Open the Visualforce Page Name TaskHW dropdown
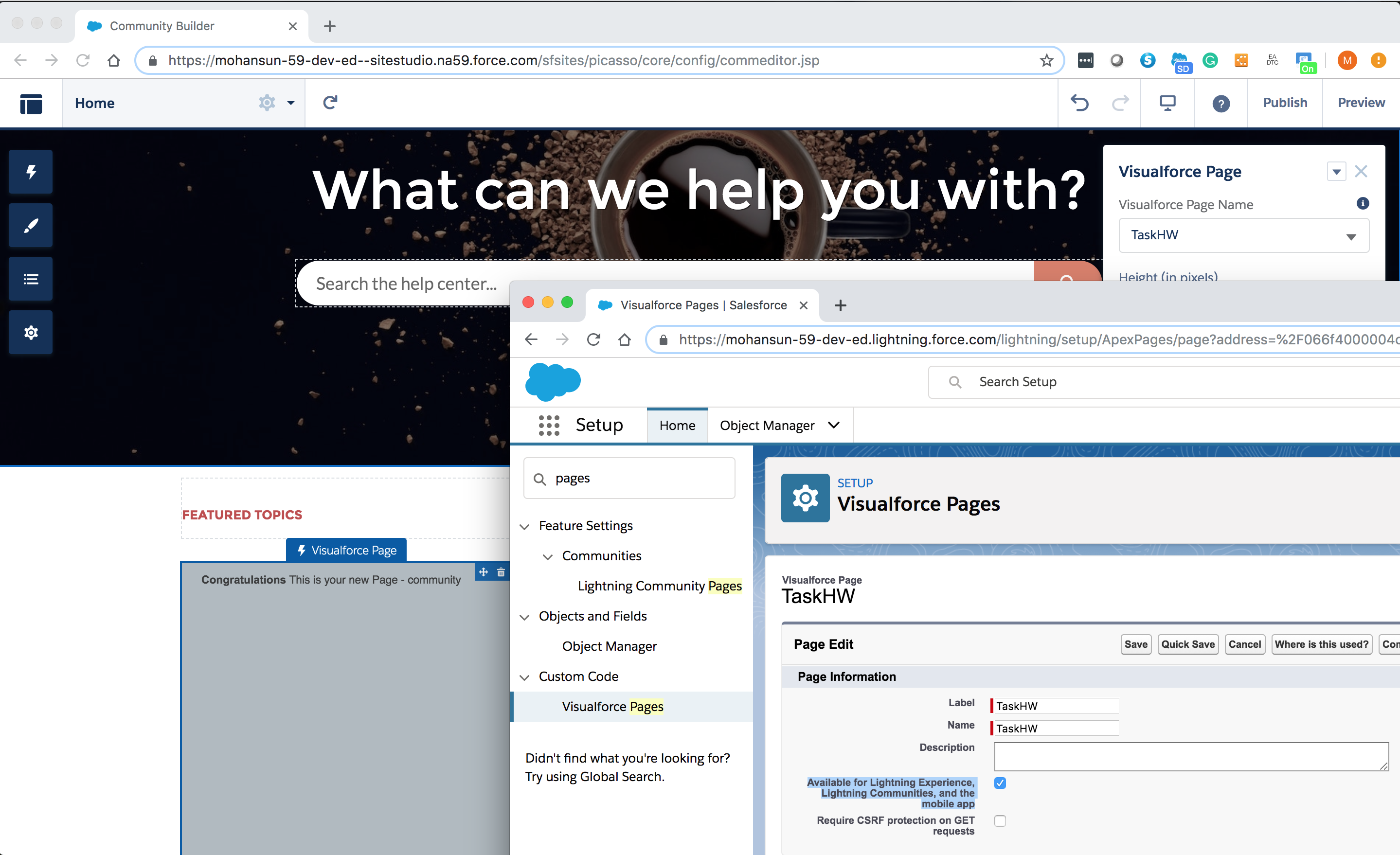This screenshot has width=1400, height=855. (x=1244, y=235)
